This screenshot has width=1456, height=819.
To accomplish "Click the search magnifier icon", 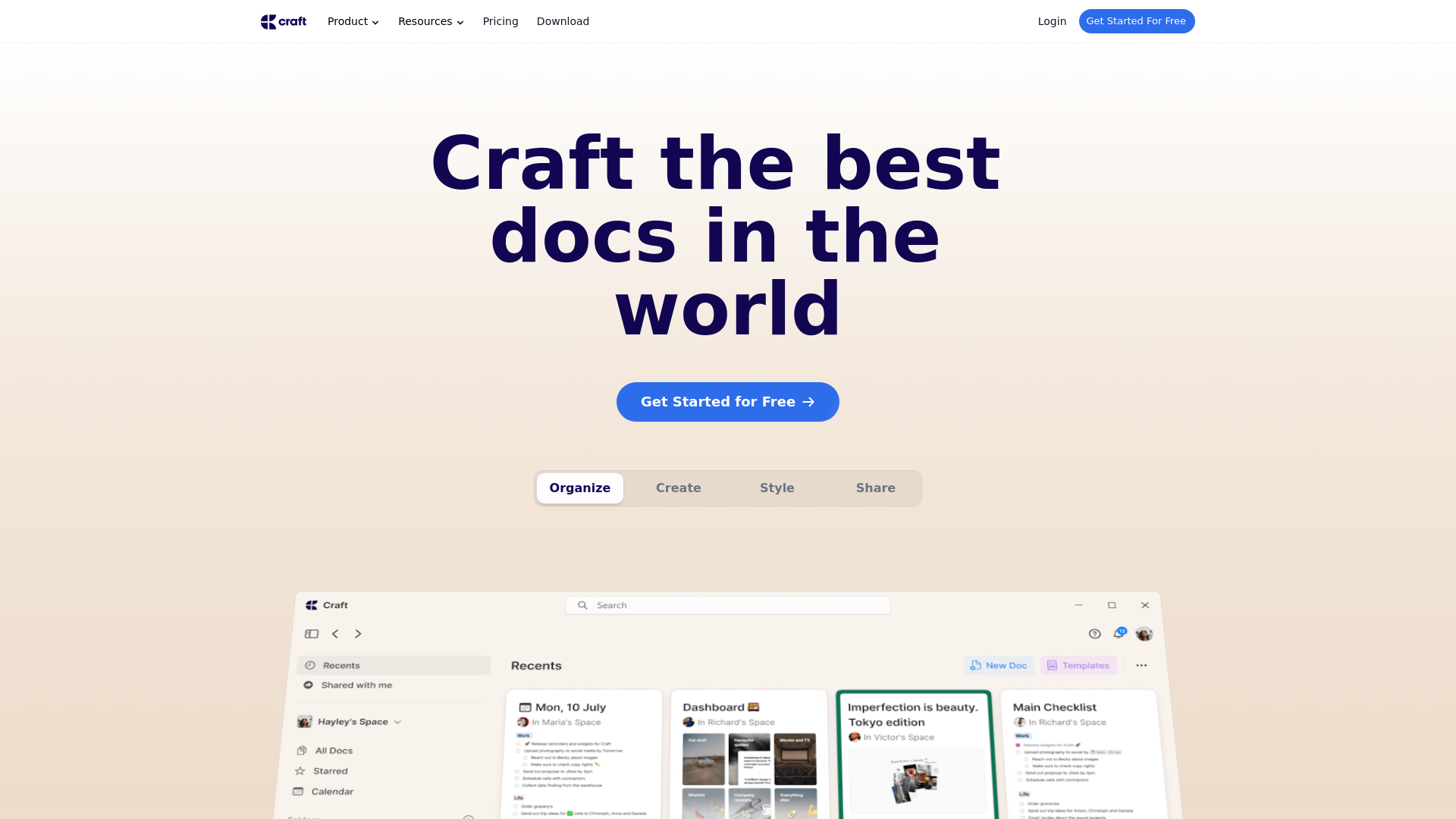I will [x=582, y=605].
